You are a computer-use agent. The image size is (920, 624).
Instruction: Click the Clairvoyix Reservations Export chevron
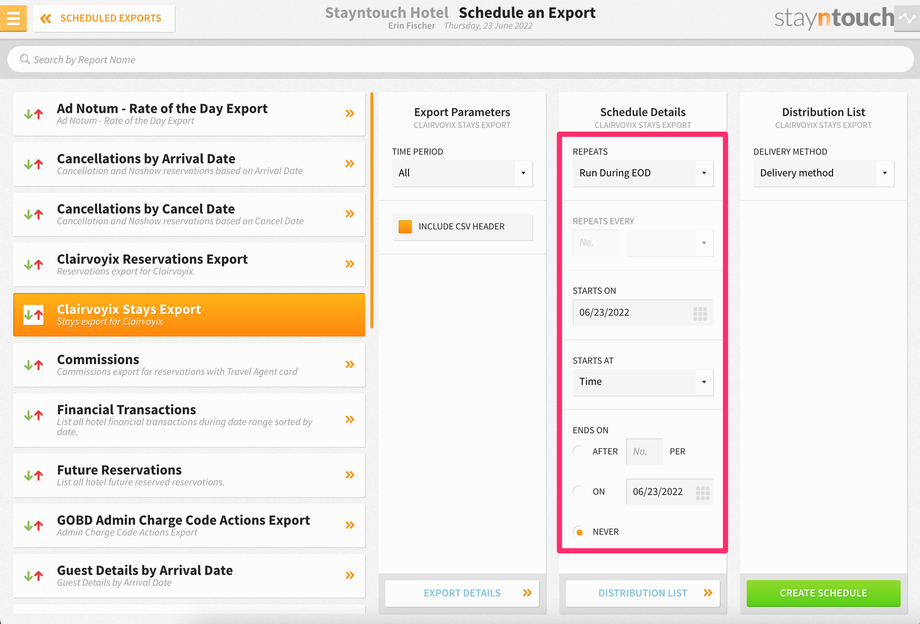(350, 264)
